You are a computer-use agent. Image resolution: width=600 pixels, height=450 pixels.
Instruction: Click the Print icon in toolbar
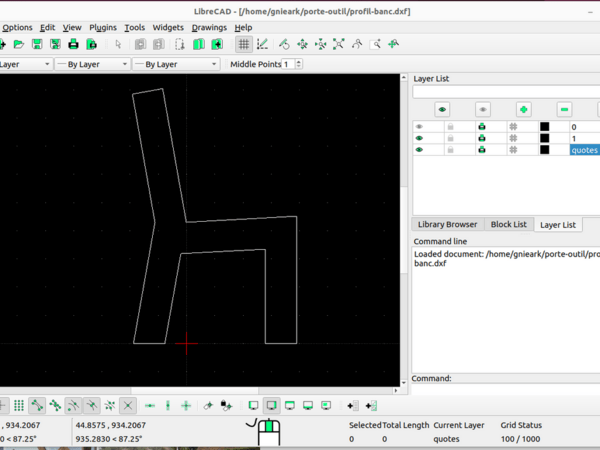[73, 44]
